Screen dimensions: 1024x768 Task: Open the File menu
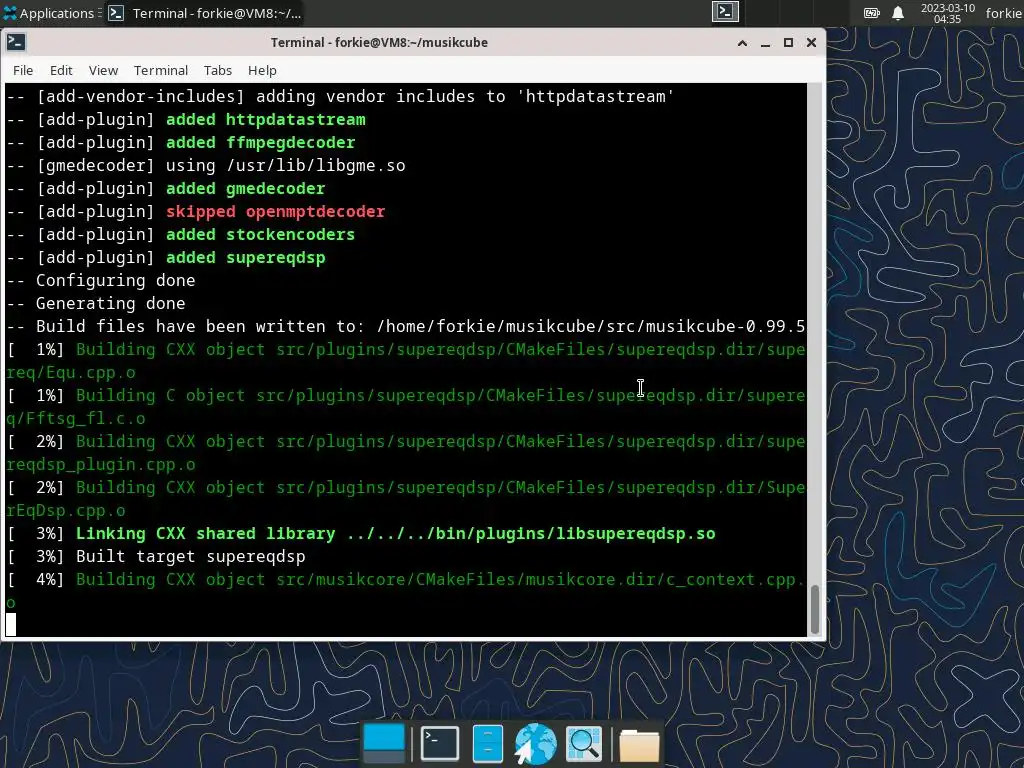coord(23,71)
